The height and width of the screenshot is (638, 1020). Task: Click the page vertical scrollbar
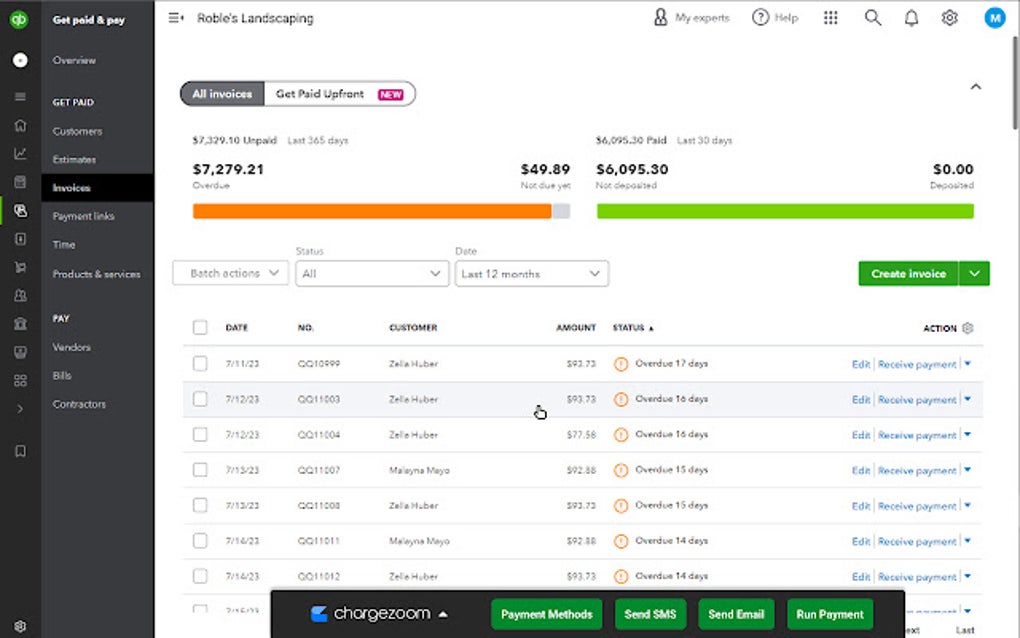[1015, 83]
